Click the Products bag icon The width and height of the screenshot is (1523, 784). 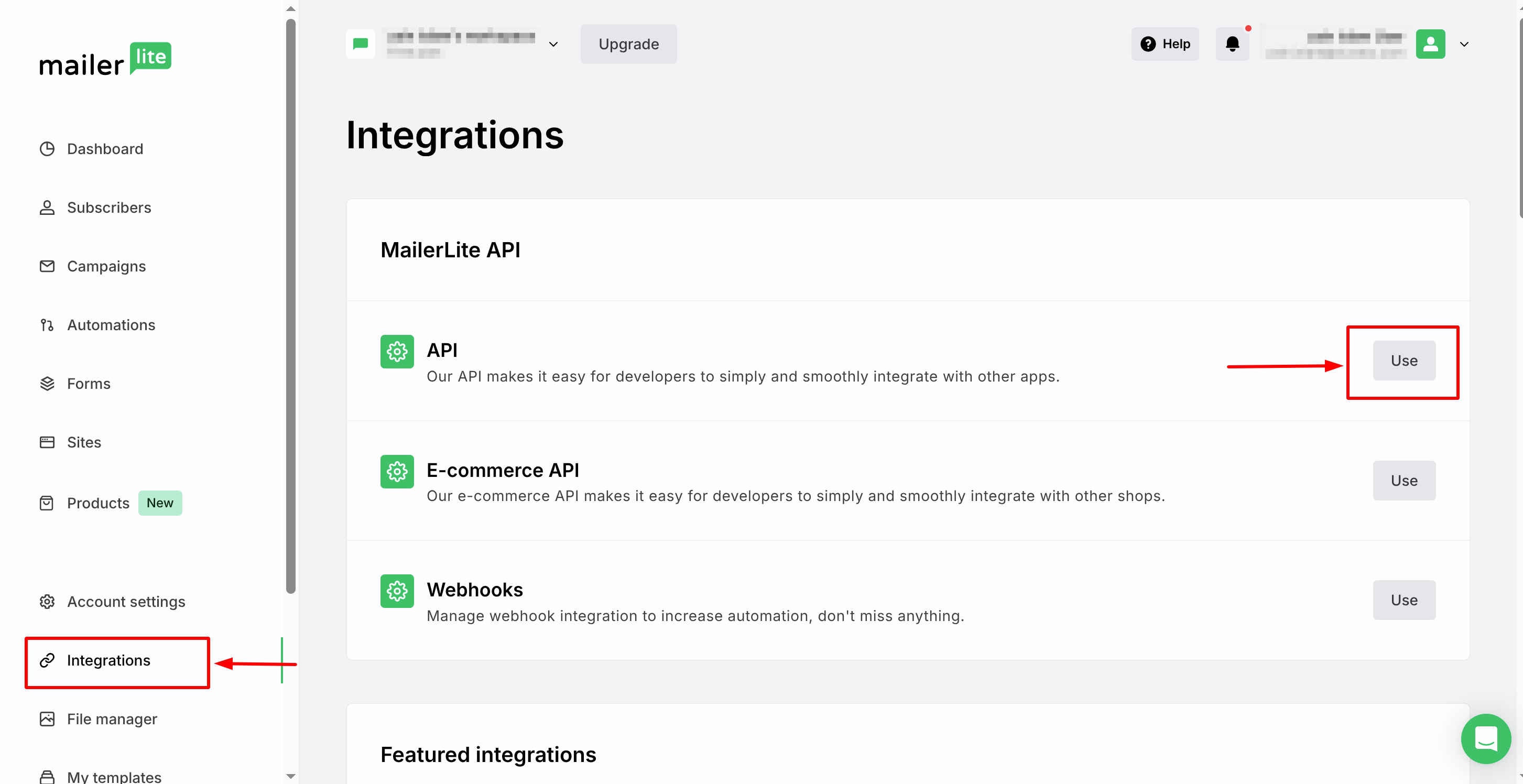tap(47, 503)
